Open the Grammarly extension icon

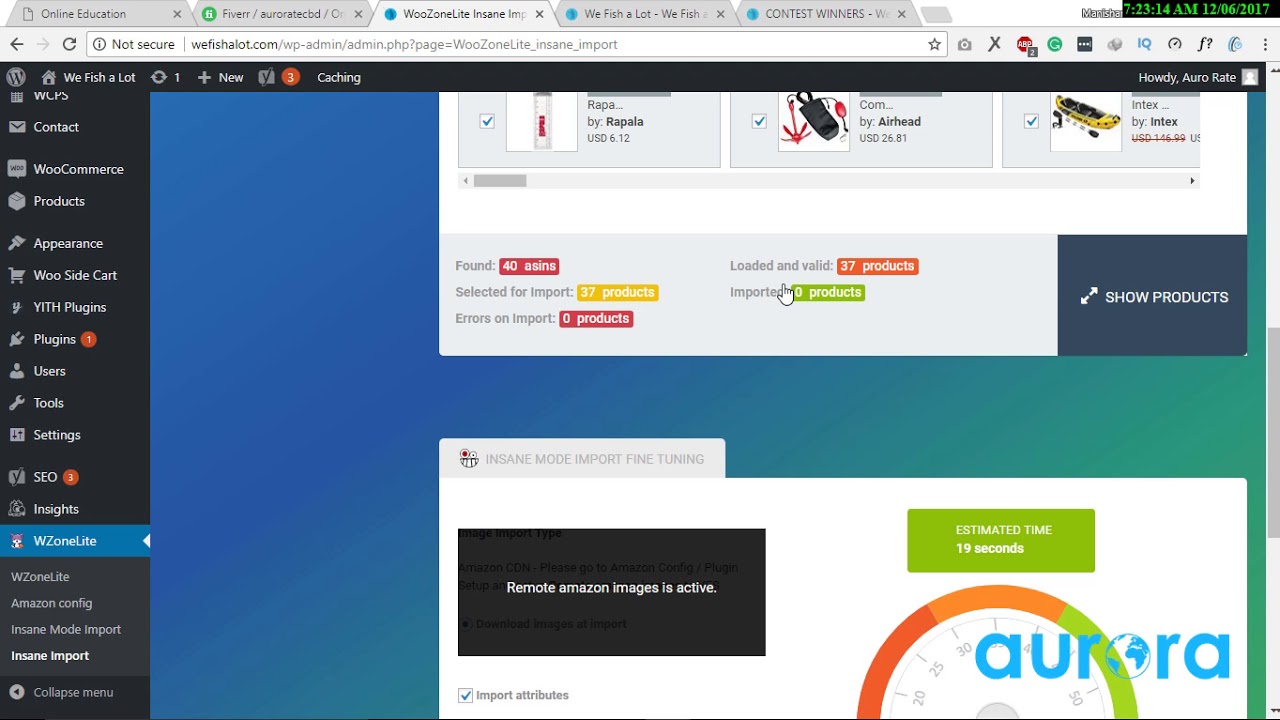click(x=1054, y=44)
